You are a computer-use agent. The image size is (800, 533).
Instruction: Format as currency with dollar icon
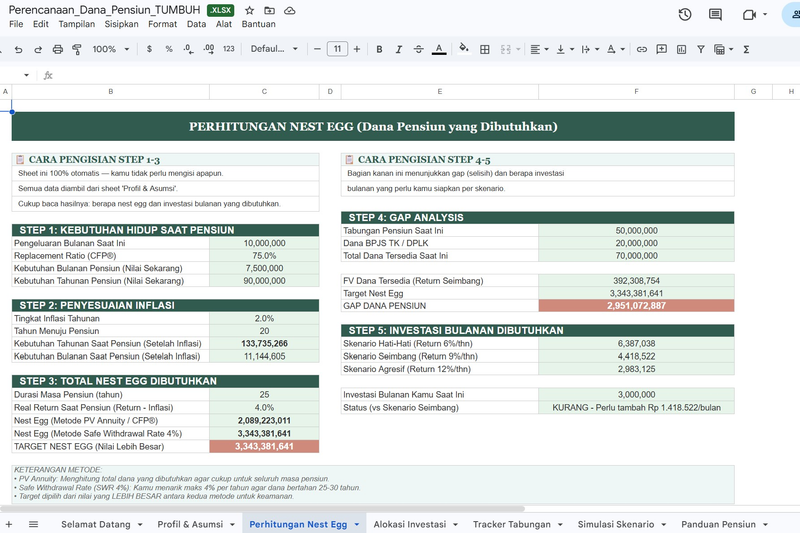coord(149,49)
